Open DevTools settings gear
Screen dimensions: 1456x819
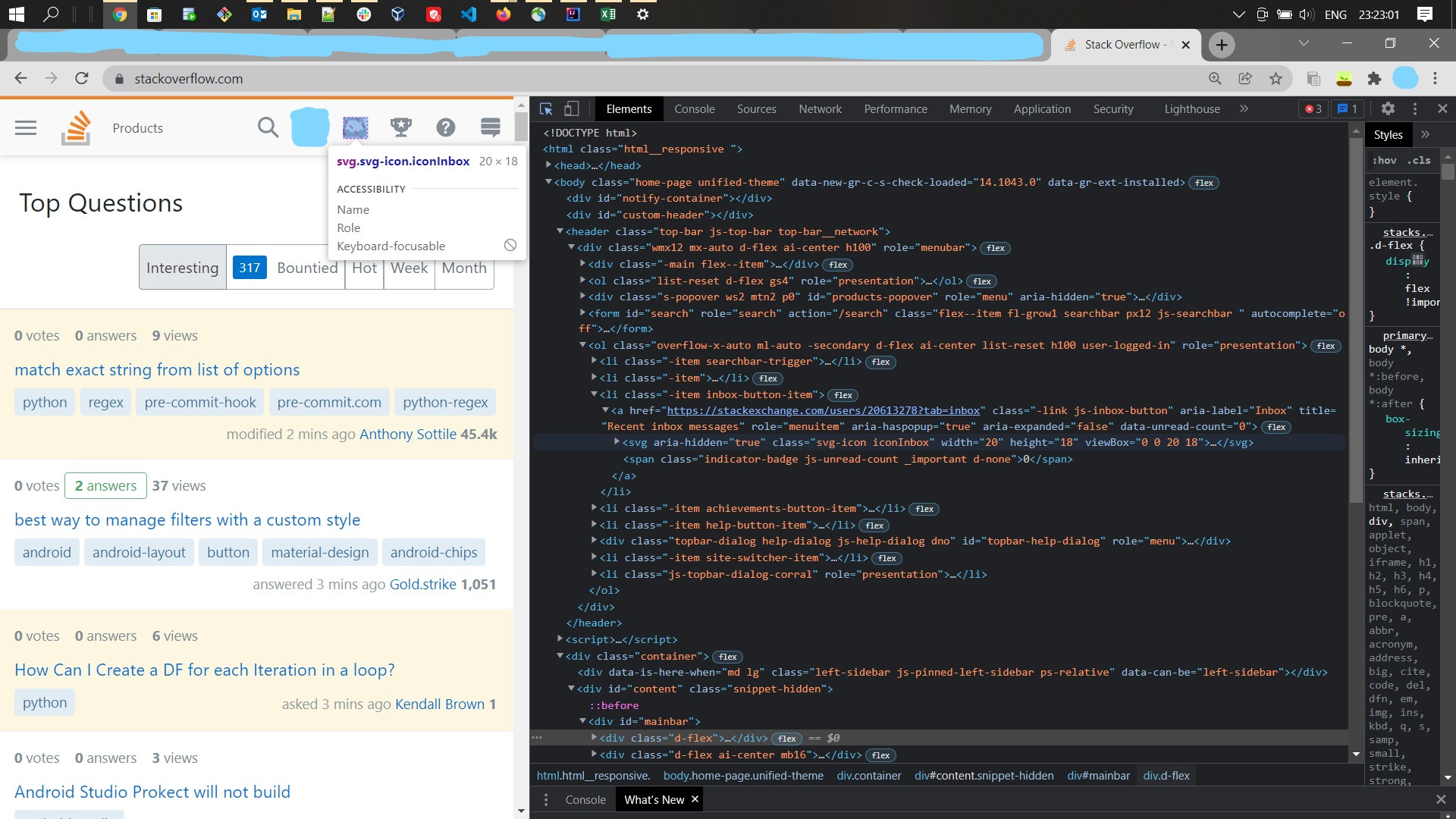coord(1388,109)
